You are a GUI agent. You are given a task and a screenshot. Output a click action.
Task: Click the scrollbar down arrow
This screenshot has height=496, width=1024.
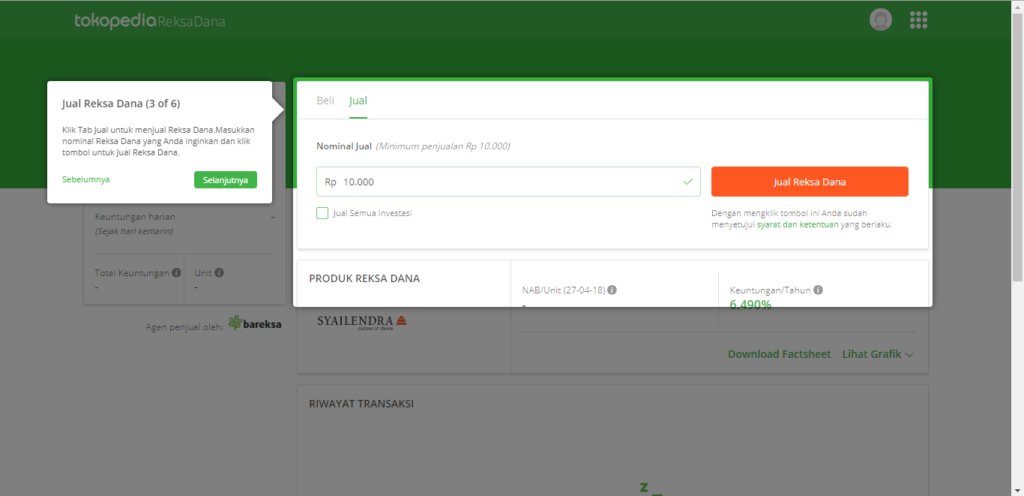click(1017, 489)
